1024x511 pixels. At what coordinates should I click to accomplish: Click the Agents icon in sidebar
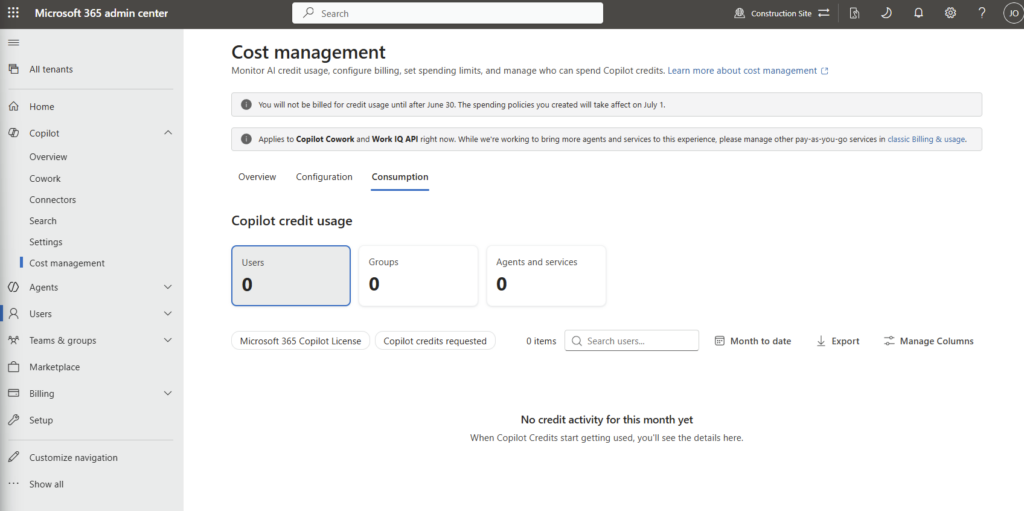click(13, 288)
